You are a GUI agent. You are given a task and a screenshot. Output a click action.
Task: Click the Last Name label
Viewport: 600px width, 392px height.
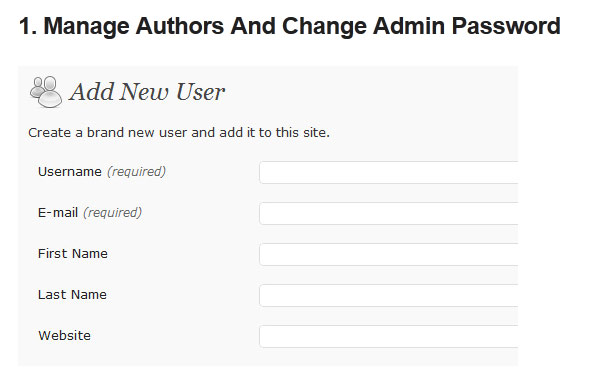[x=72, y=294]
